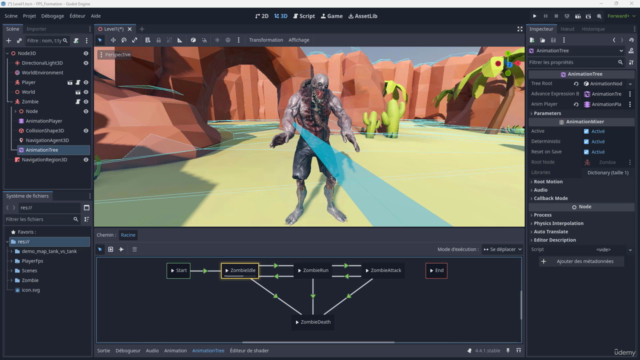This screenshot has height=360, width=640.
Task: Click the Racine path button
Action: click(x=128, y=235)
